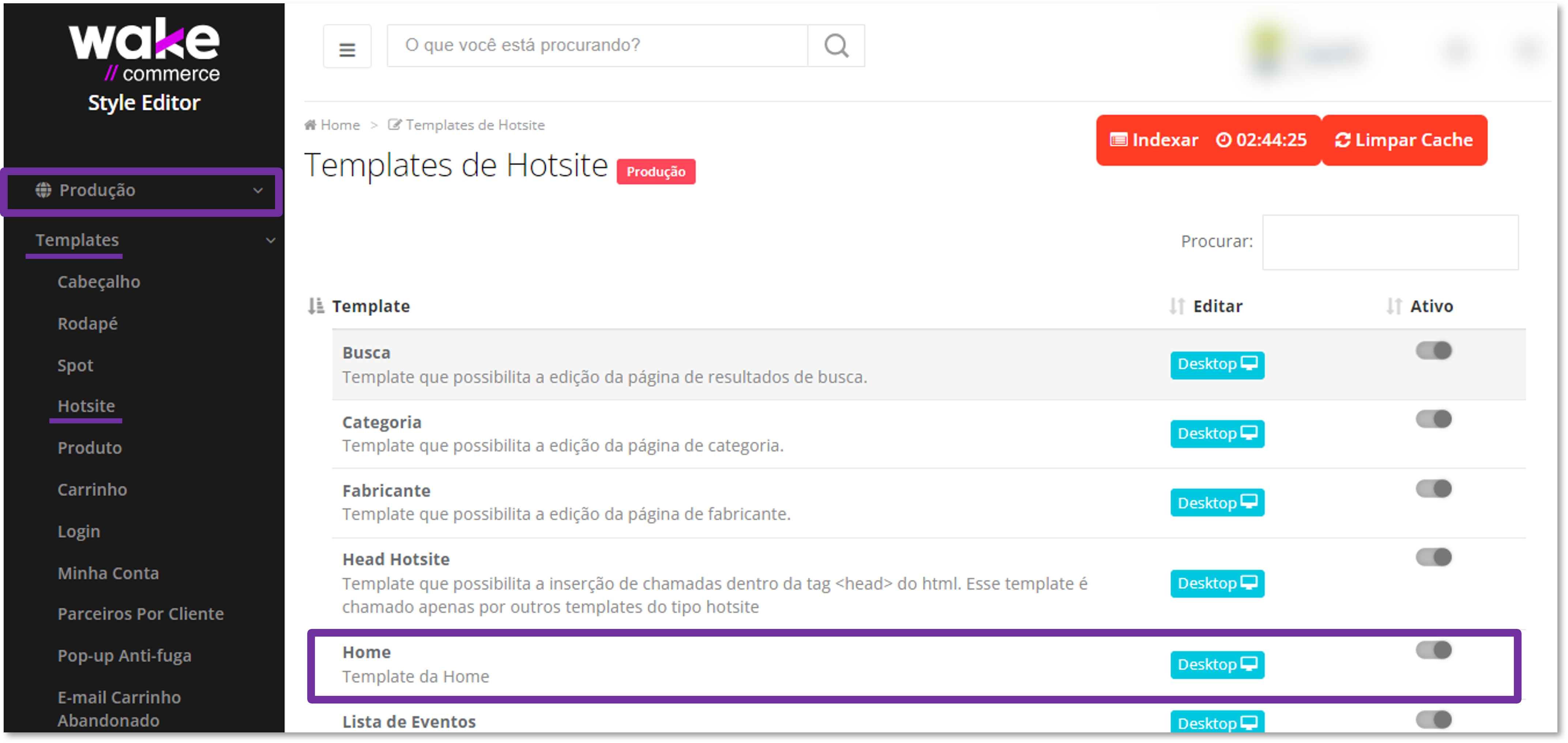The height and width of the screenshot is (743, 1568).
Task: Toggle the Home template active switch
Action: 1433,650
